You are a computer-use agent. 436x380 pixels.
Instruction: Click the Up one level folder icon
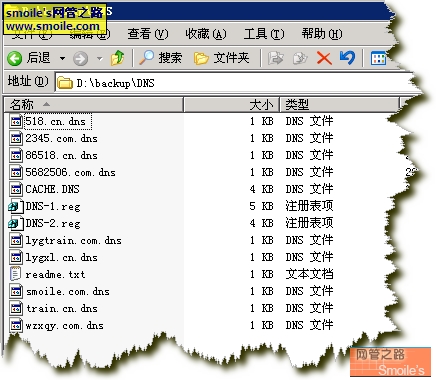point(117,58)
